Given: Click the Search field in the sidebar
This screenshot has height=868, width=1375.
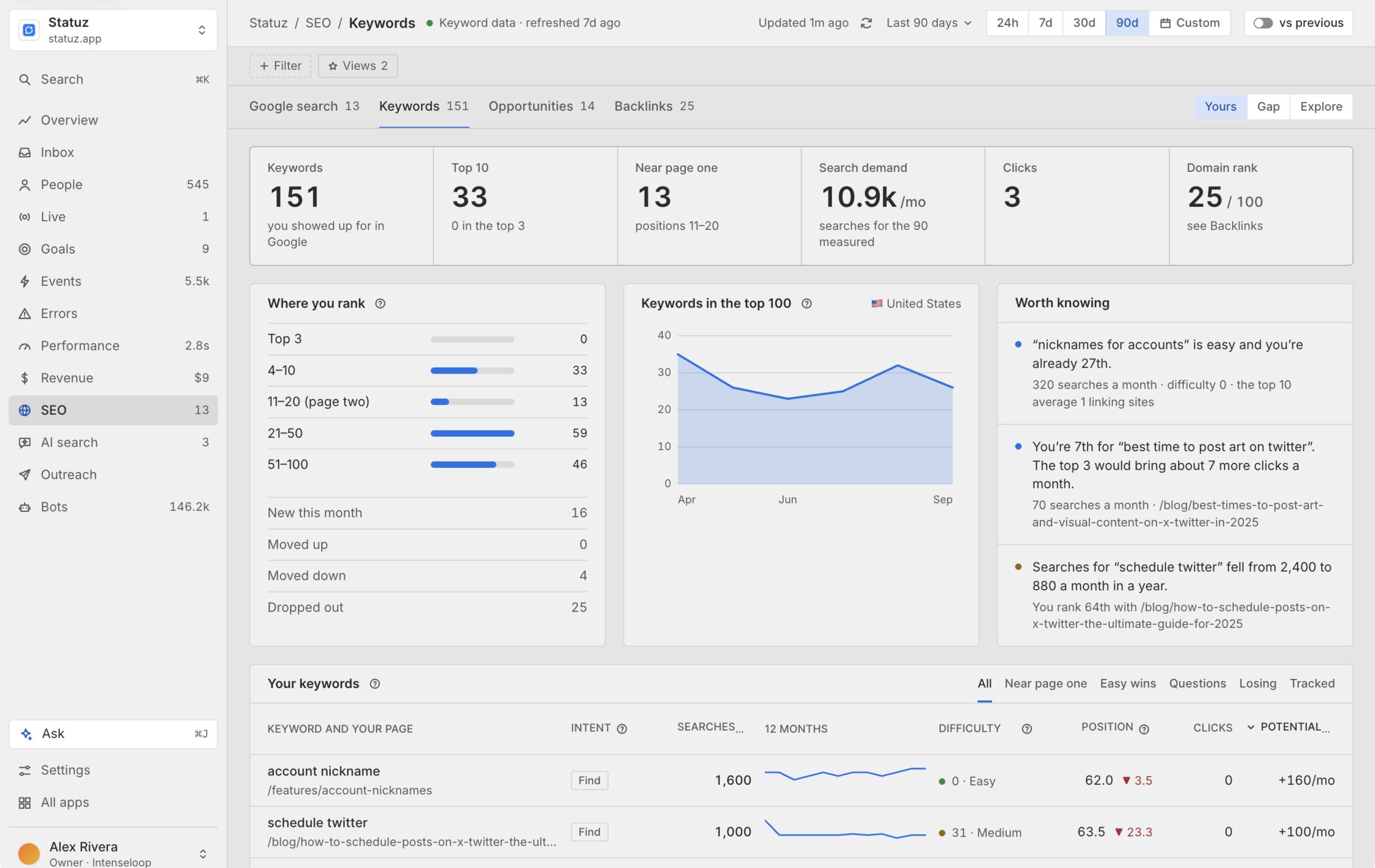Looking at the screenshot, I should pos(114,80).
